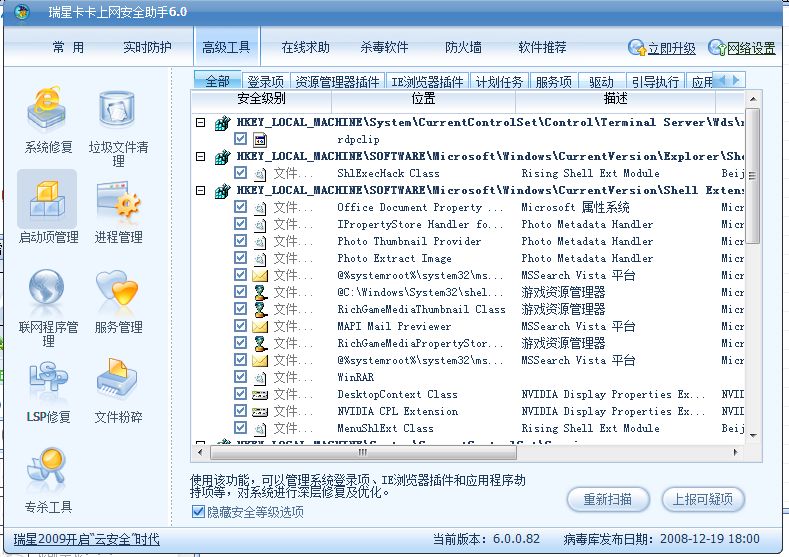Click the 安全级别 column header
Screen dimensions: 789x557
pyautogui.click(x=261, y=99)
